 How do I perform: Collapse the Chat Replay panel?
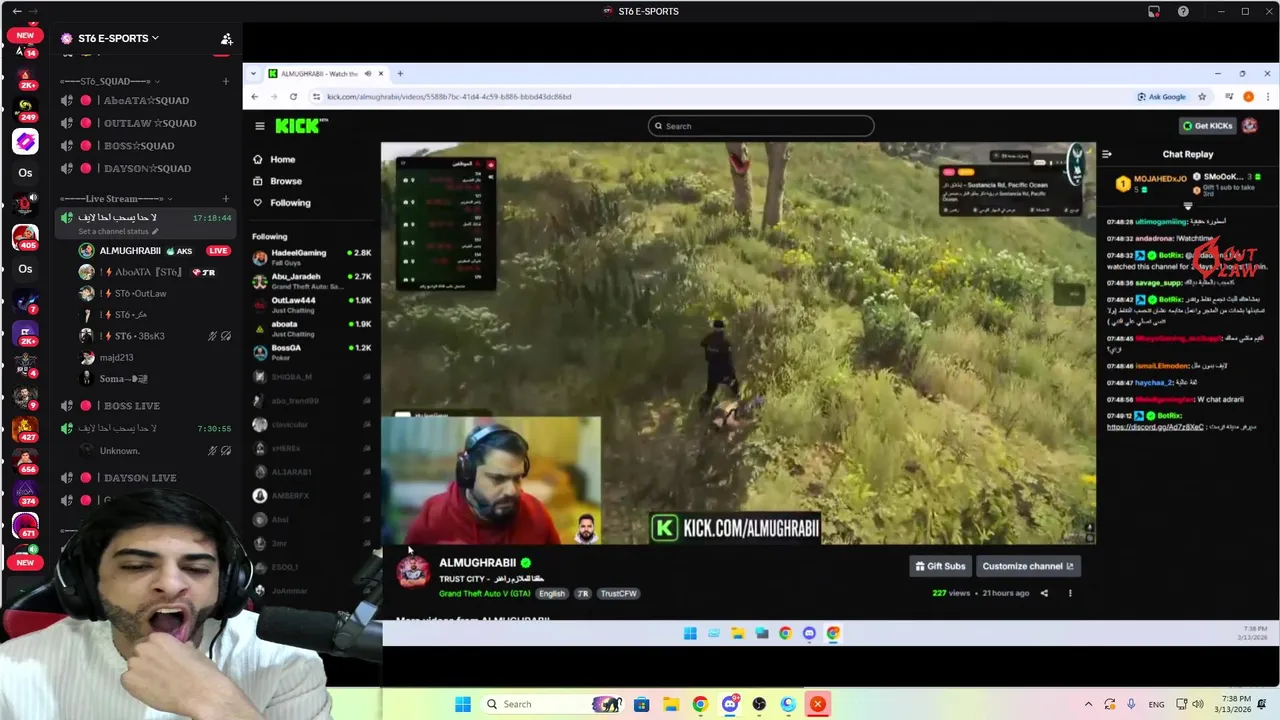1106,154
